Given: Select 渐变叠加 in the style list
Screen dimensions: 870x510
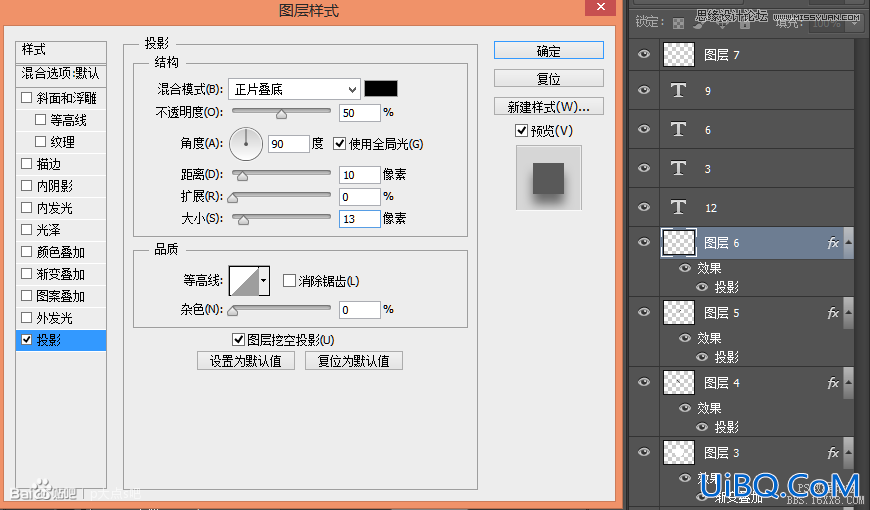Looking at the screenshot, I should click(61, 274).
